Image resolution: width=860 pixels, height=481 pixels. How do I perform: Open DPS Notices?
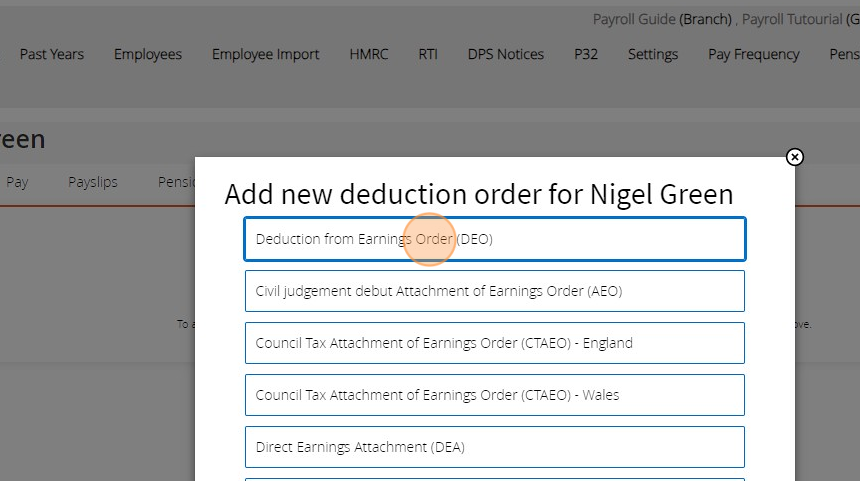(x=506, y=54)
